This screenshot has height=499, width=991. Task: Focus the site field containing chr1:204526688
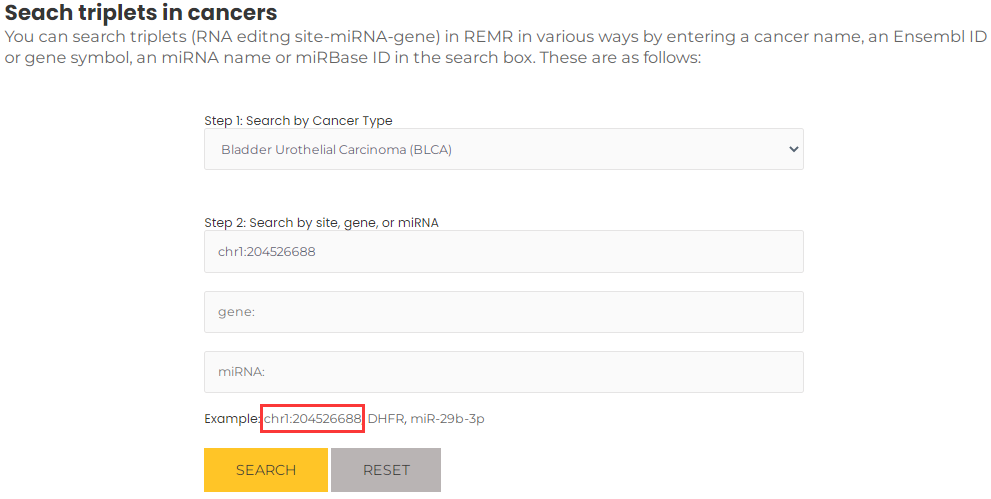[504, 251]
